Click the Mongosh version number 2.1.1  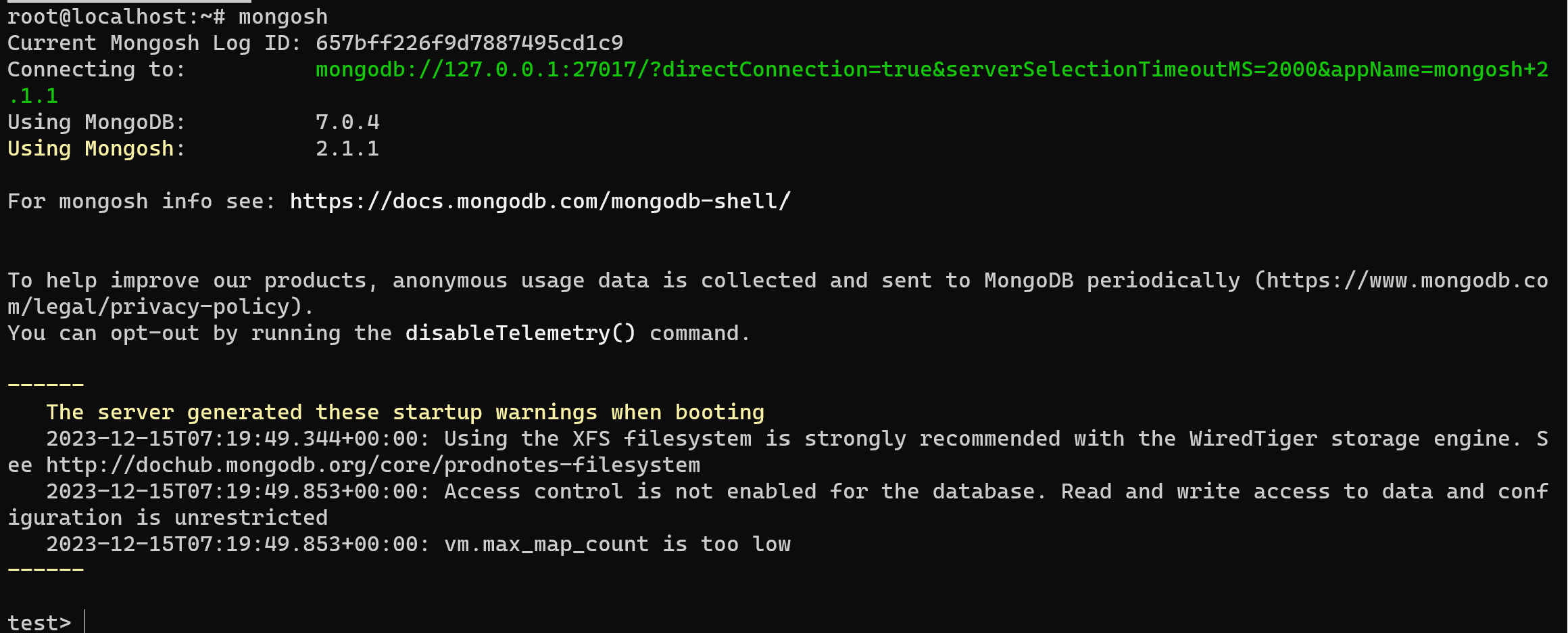pyautogui.click(x=347, y=149)
